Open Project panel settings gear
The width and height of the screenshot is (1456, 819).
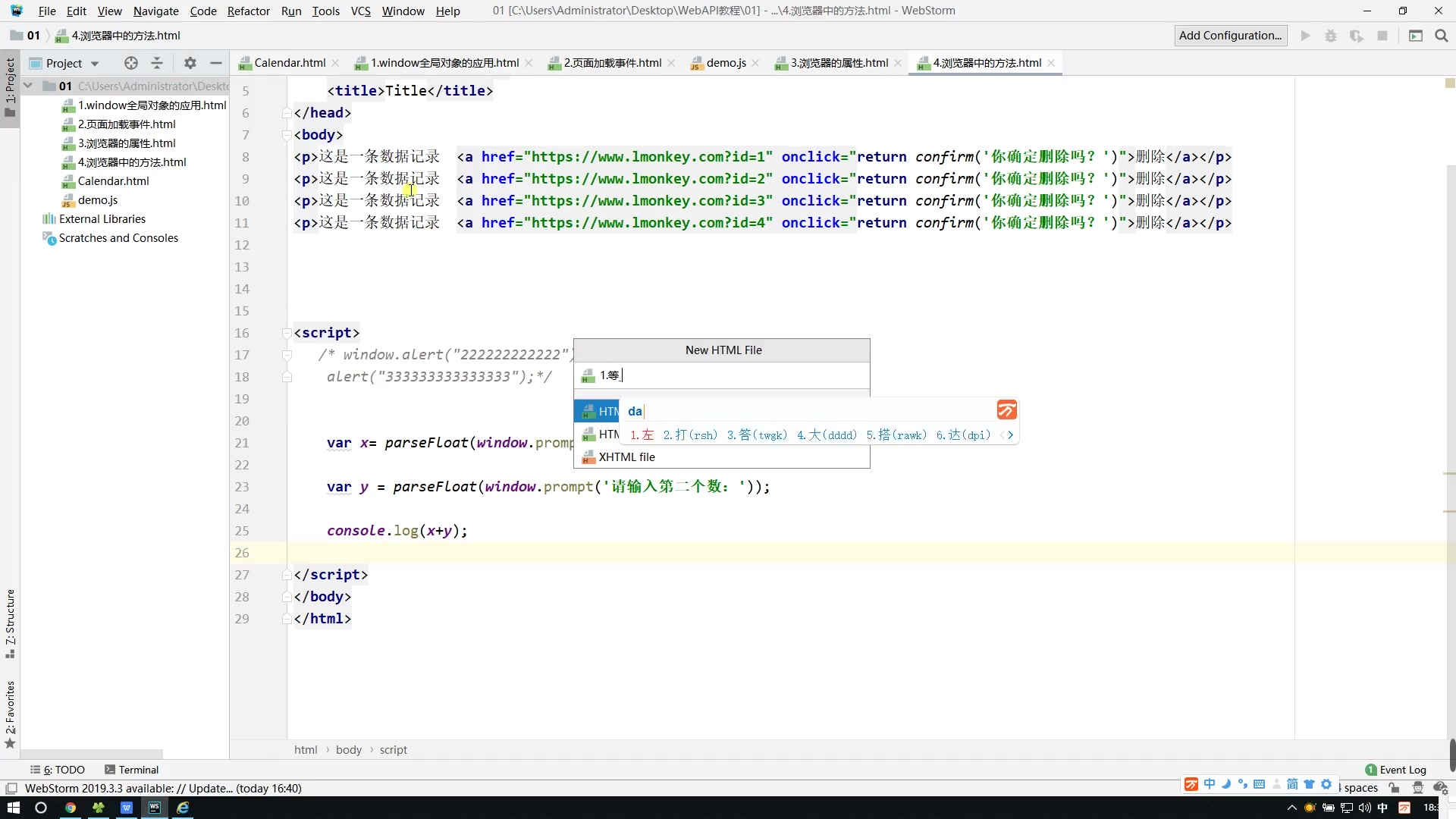click(x=190, y=63)
